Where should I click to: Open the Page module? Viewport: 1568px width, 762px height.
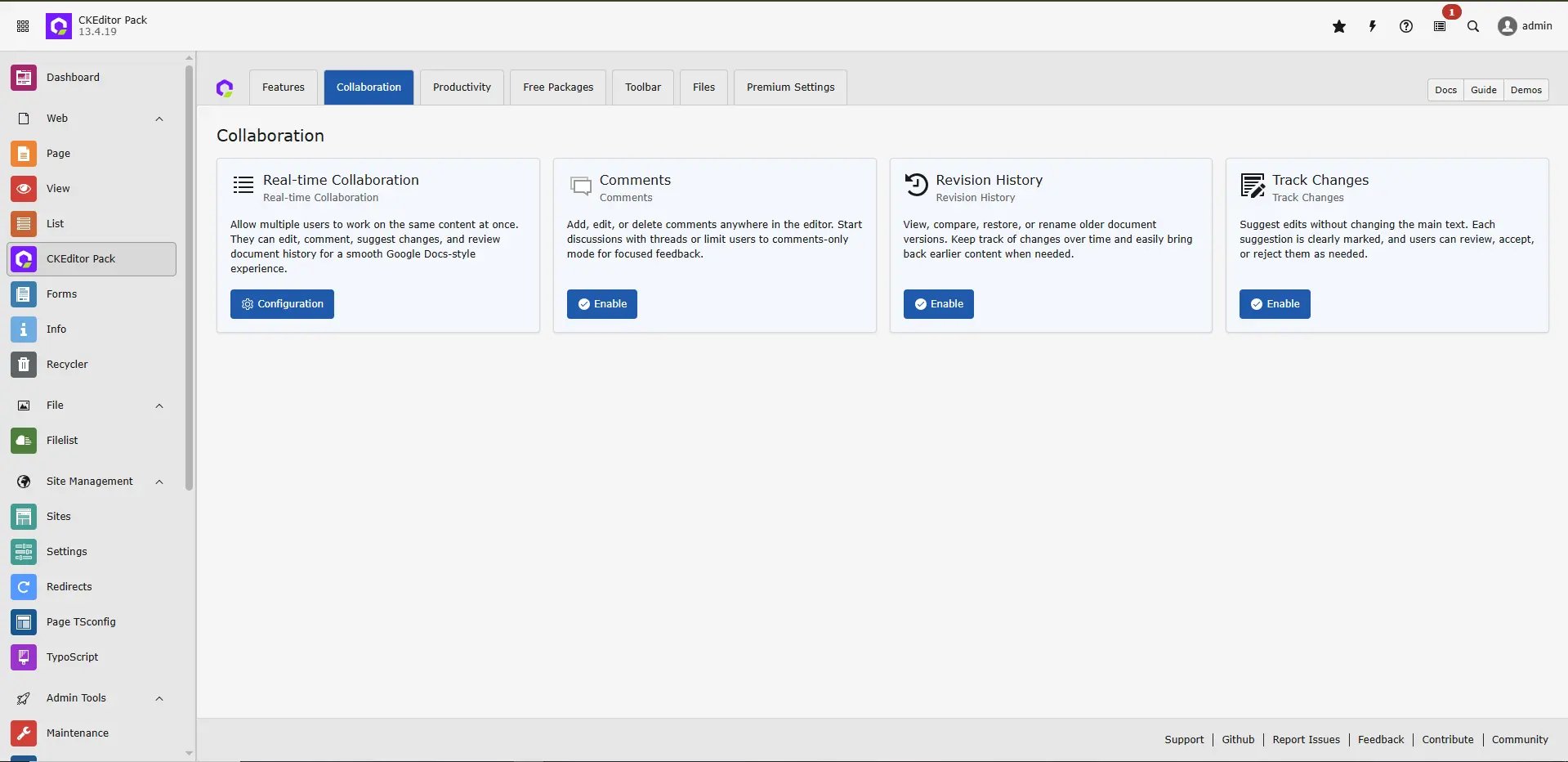pos(92,154)
